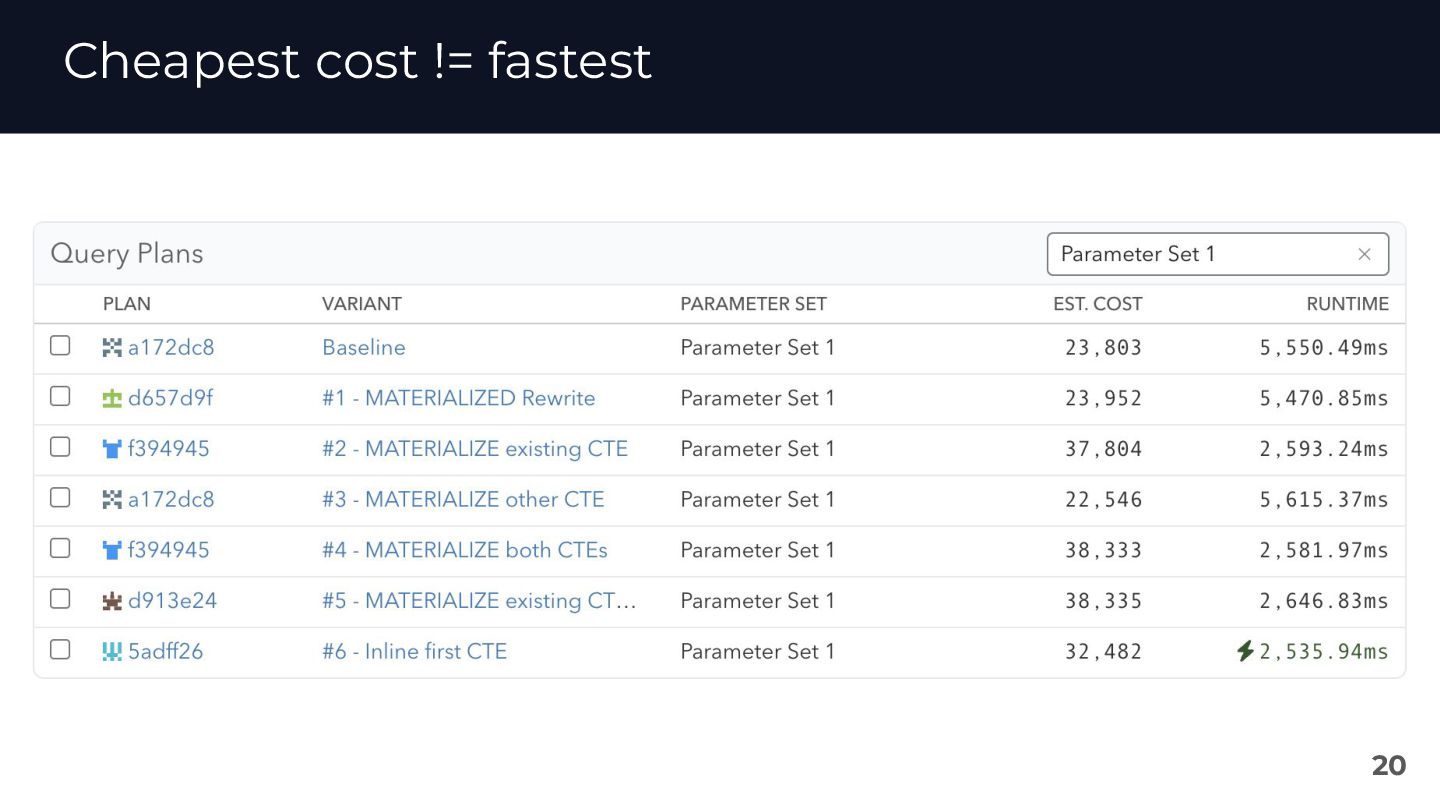This screenshot has height=810, width=1440.
Task: Click the lightning bolt fastest runtime icon
Action: coord(1245,652)
